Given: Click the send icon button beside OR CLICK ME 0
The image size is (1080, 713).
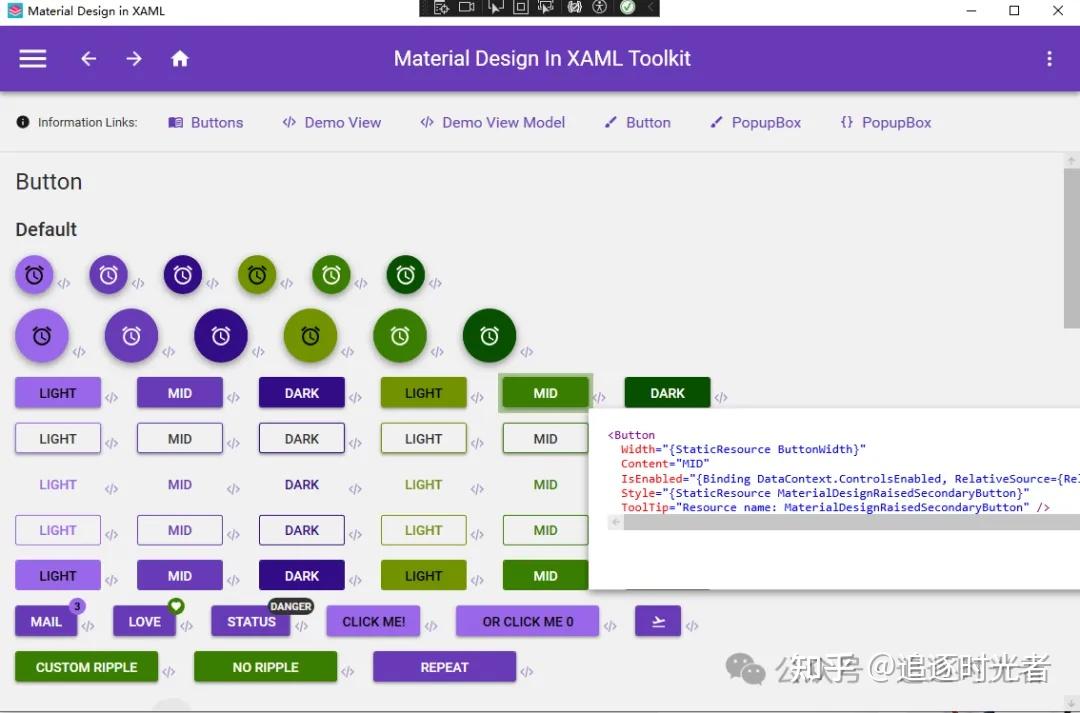Looking at the screenshot, I should [657, 621].
